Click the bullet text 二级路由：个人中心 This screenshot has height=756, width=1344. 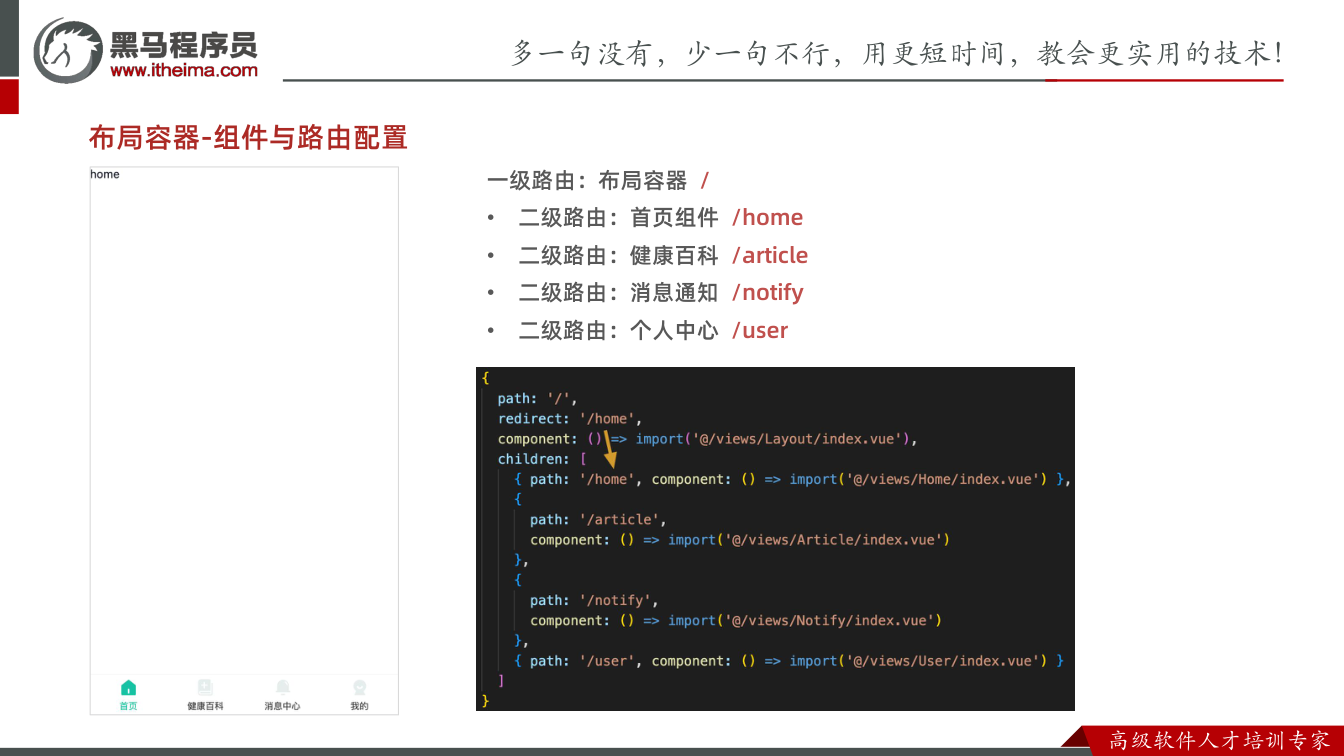click(x=619, y=331)
